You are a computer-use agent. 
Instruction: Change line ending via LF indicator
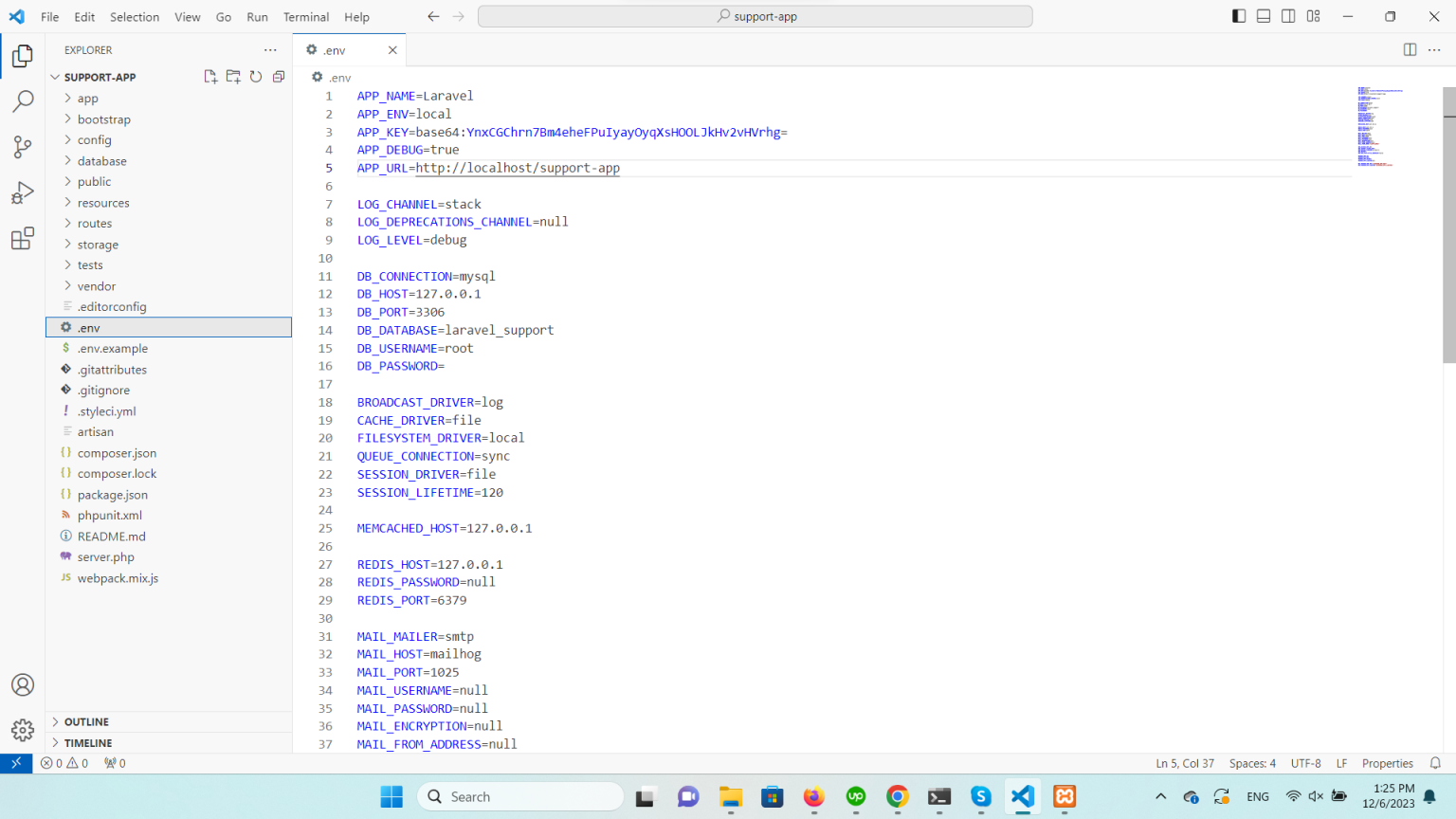click(x=1341, y=763)
